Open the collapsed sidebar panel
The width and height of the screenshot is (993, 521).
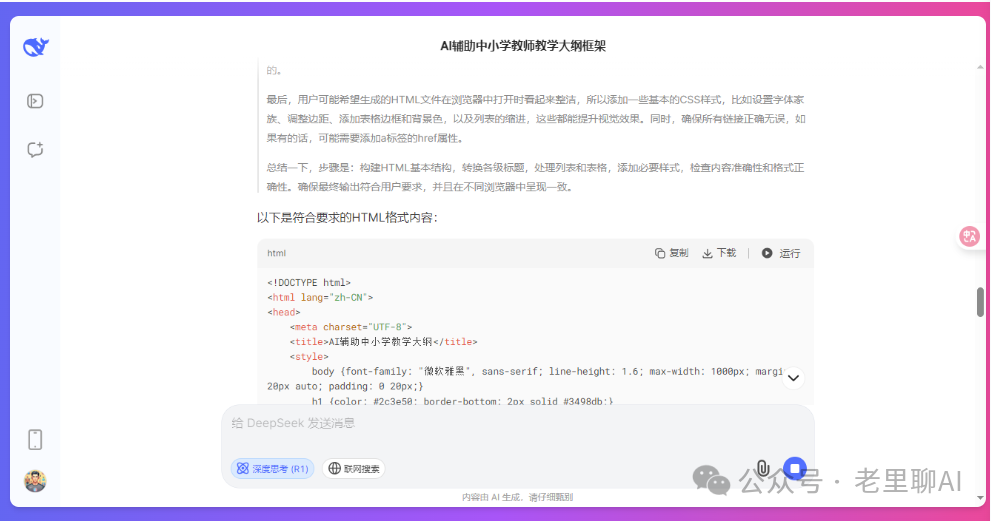coord(35,100)
